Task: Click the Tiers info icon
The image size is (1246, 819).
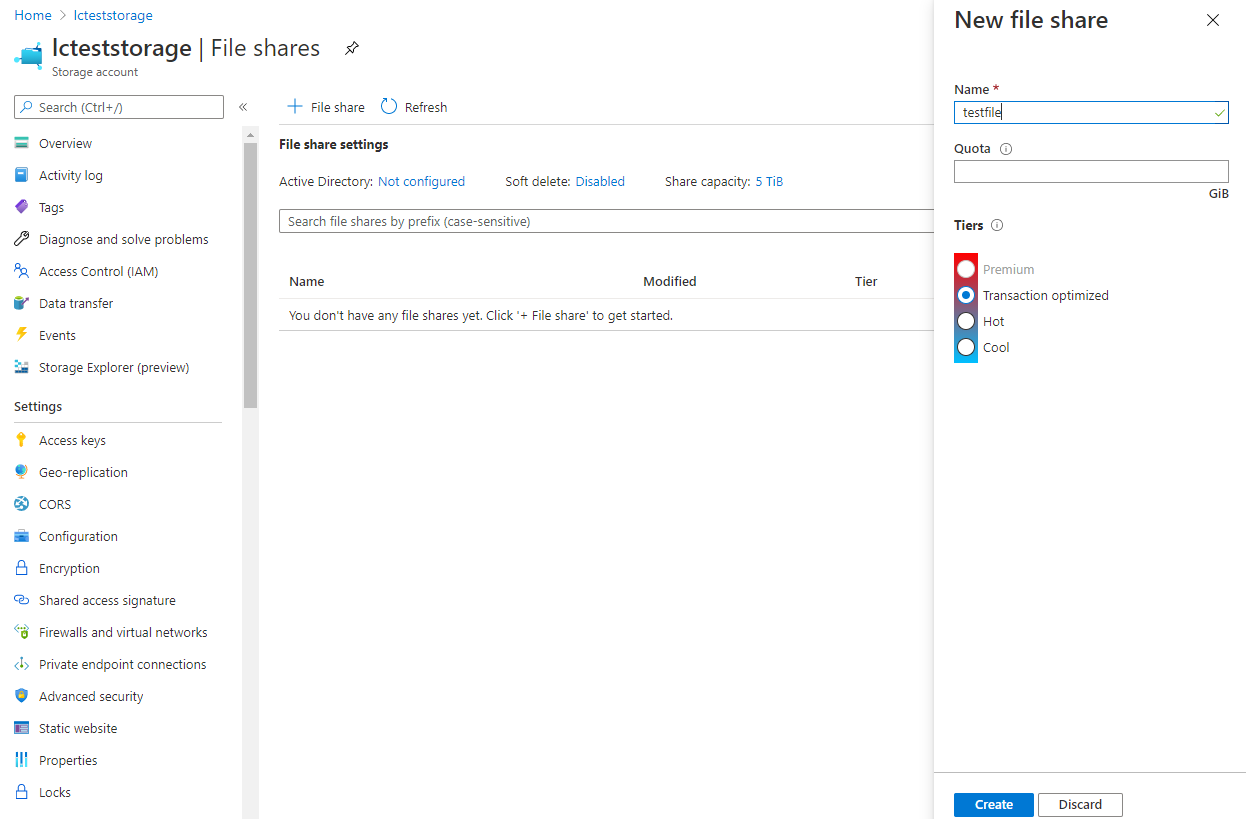Action: (997, 226)
